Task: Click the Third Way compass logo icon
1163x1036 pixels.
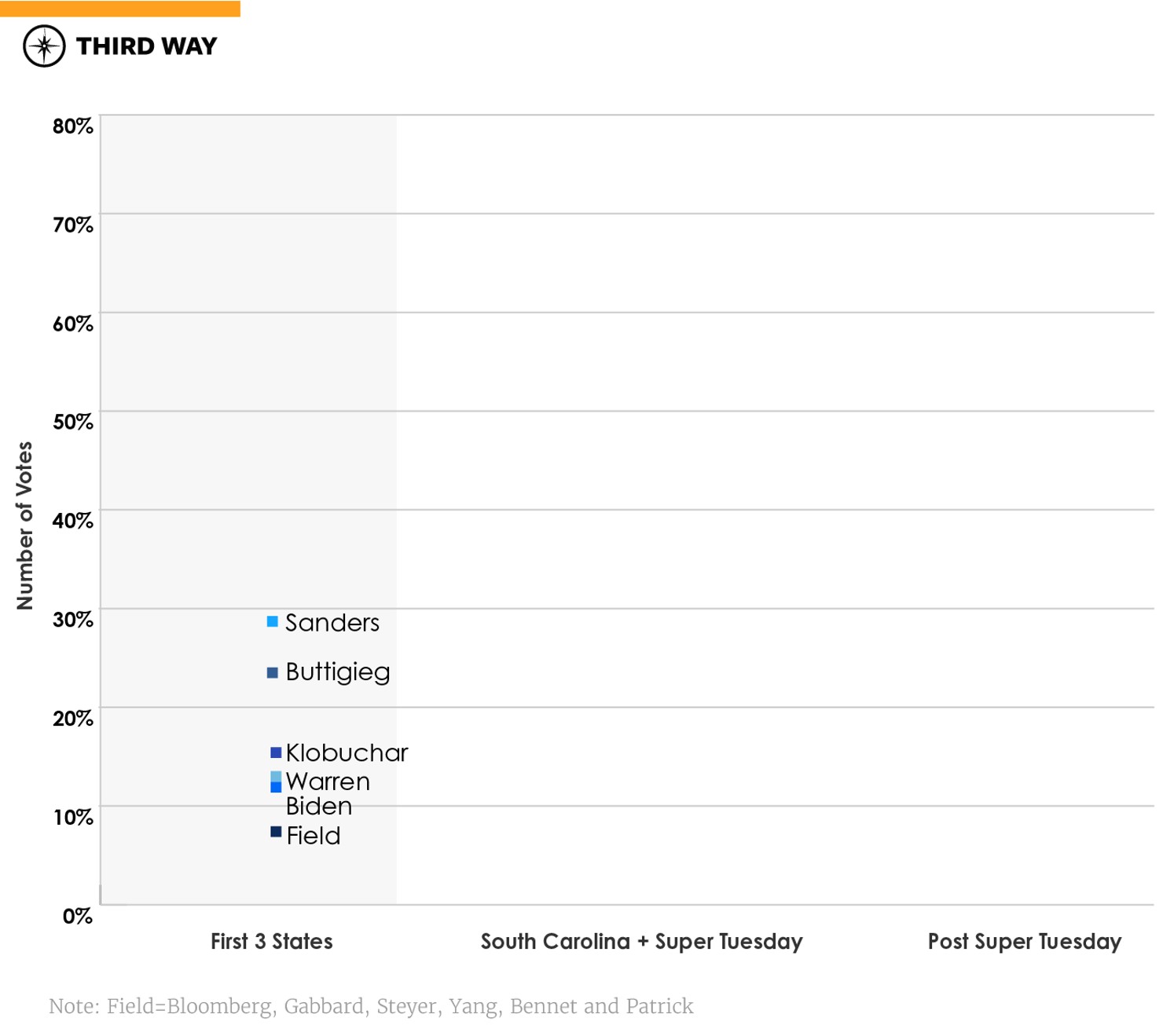Action: pyautogui.click(x=44, y=46)
